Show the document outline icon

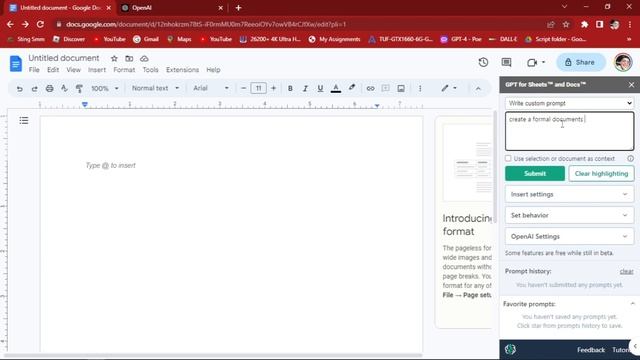tap(24, 120)
